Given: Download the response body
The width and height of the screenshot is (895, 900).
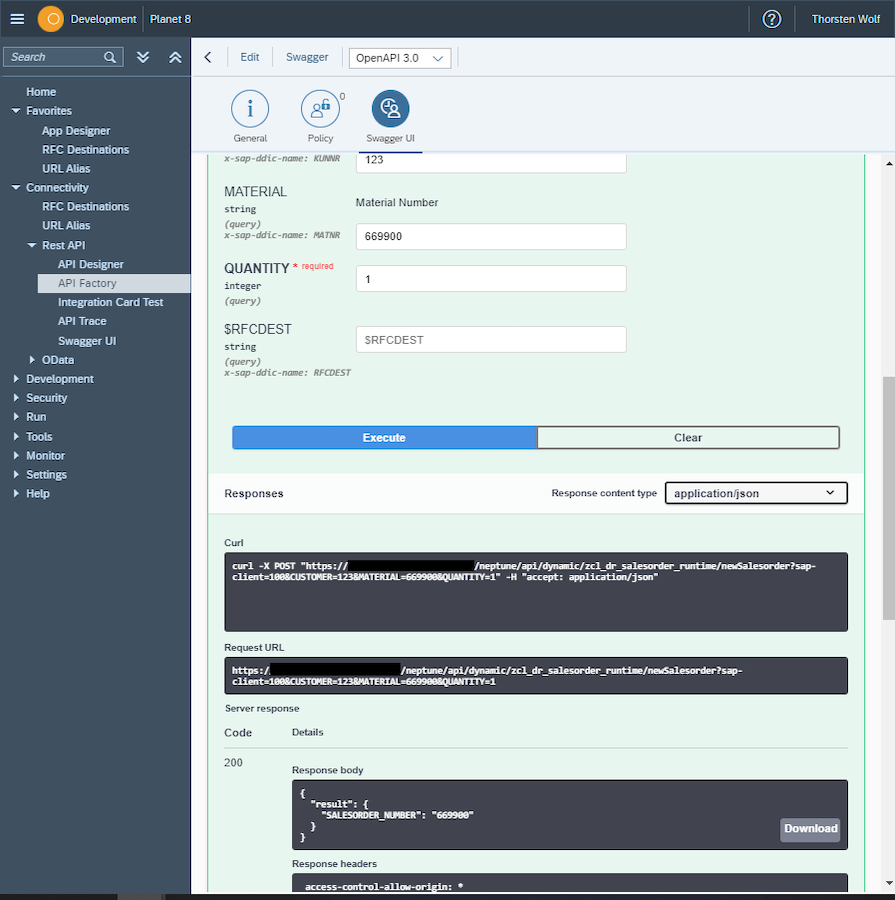Looking at the screenshot, I should (810, 829).
